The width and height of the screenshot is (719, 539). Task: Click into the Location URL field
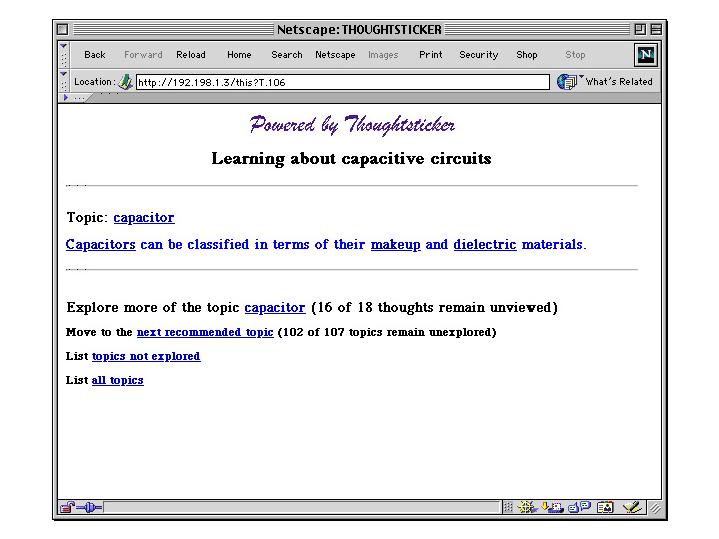(x=343, y=82)
